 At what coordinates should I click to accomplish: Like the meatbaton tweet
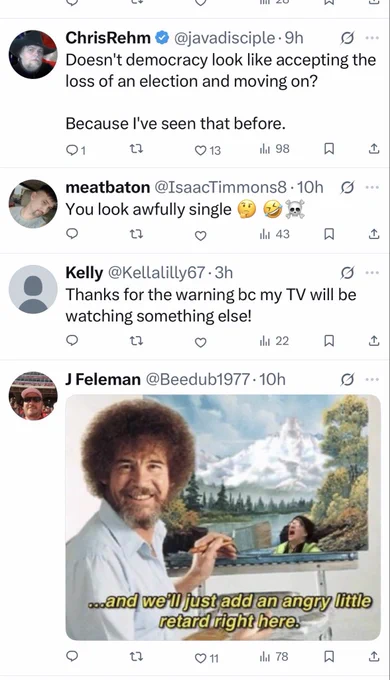click(200, 235)
